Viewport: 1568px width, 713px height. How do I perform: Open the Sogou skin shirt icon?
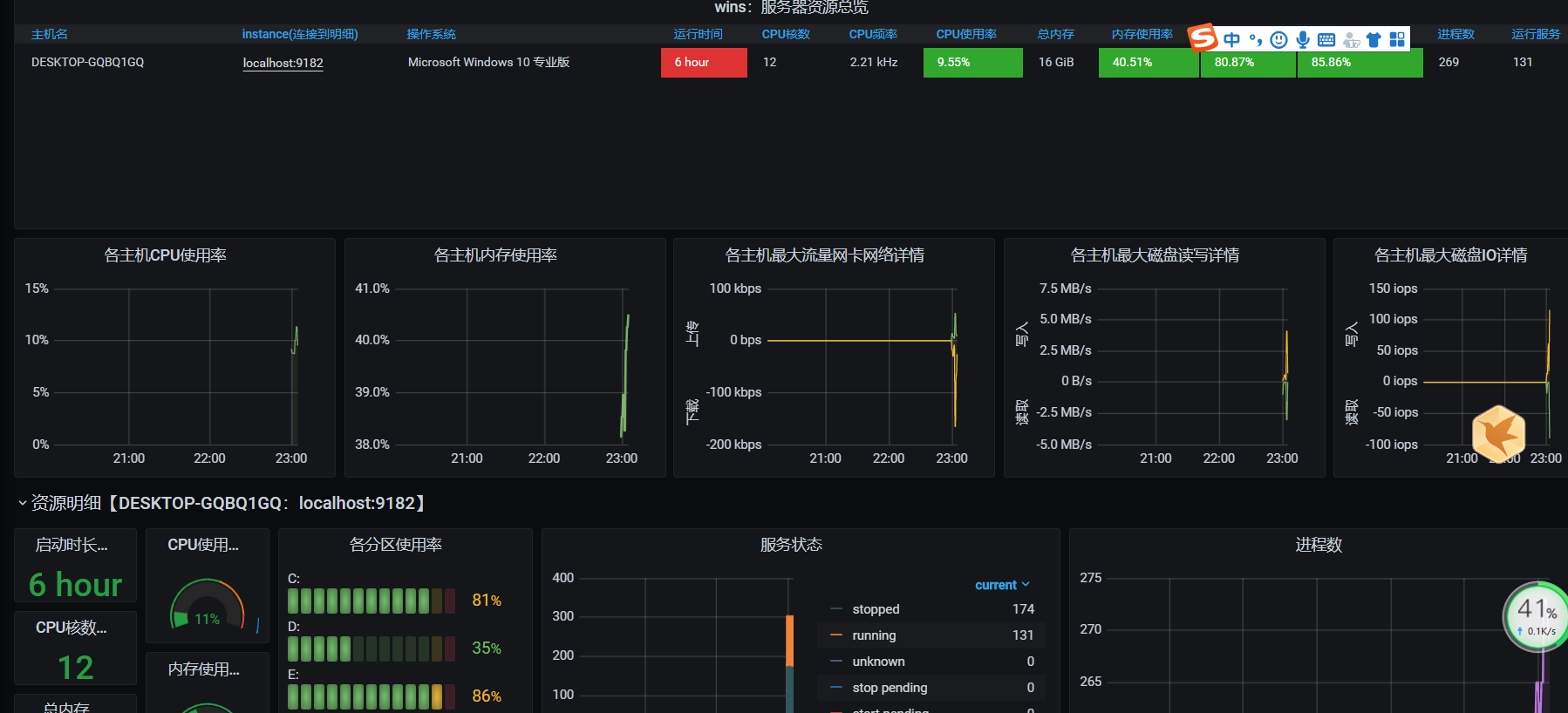coord(1374,39)
